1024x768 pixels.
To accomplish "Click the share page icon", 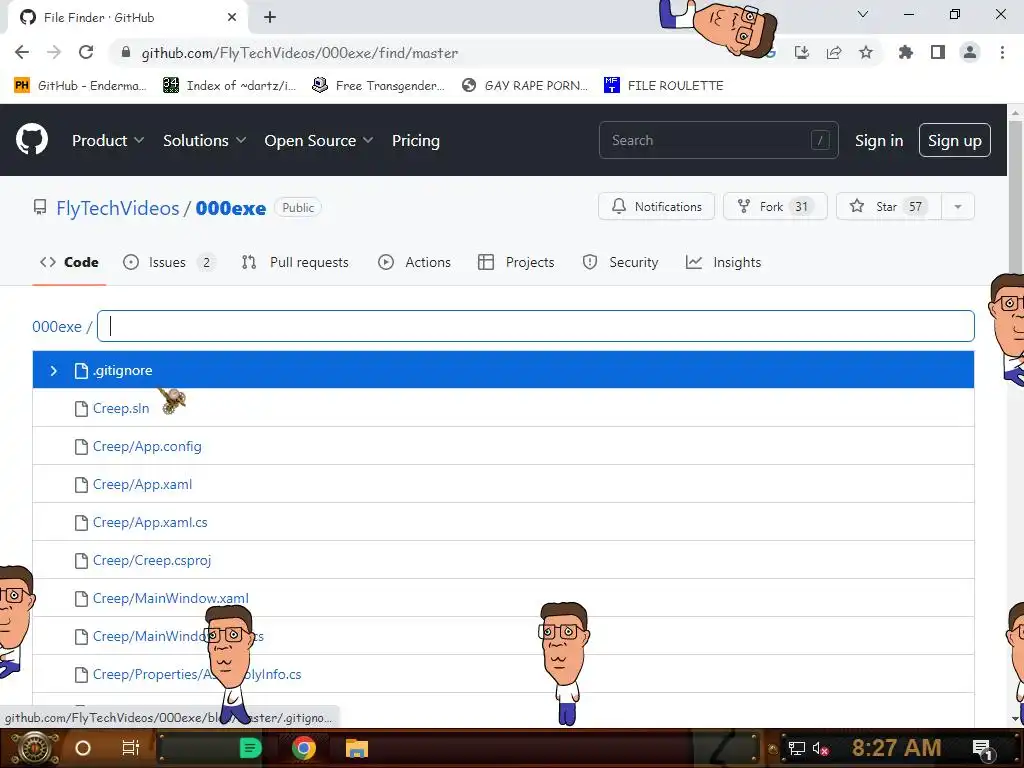I will point(834,52).
